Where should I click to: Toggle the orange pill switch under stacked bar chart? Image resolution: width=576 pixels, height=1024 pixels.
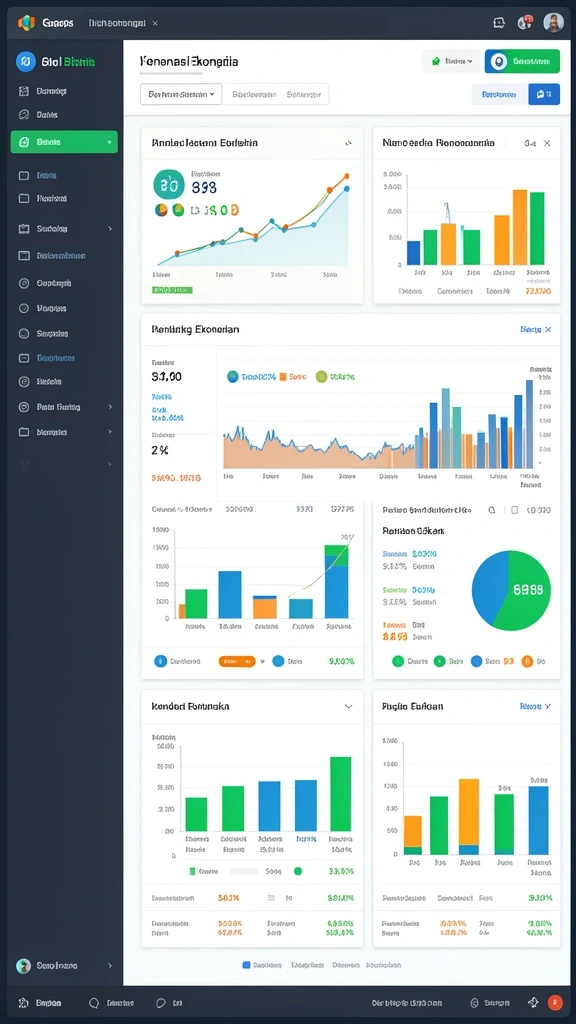point(237,662)
